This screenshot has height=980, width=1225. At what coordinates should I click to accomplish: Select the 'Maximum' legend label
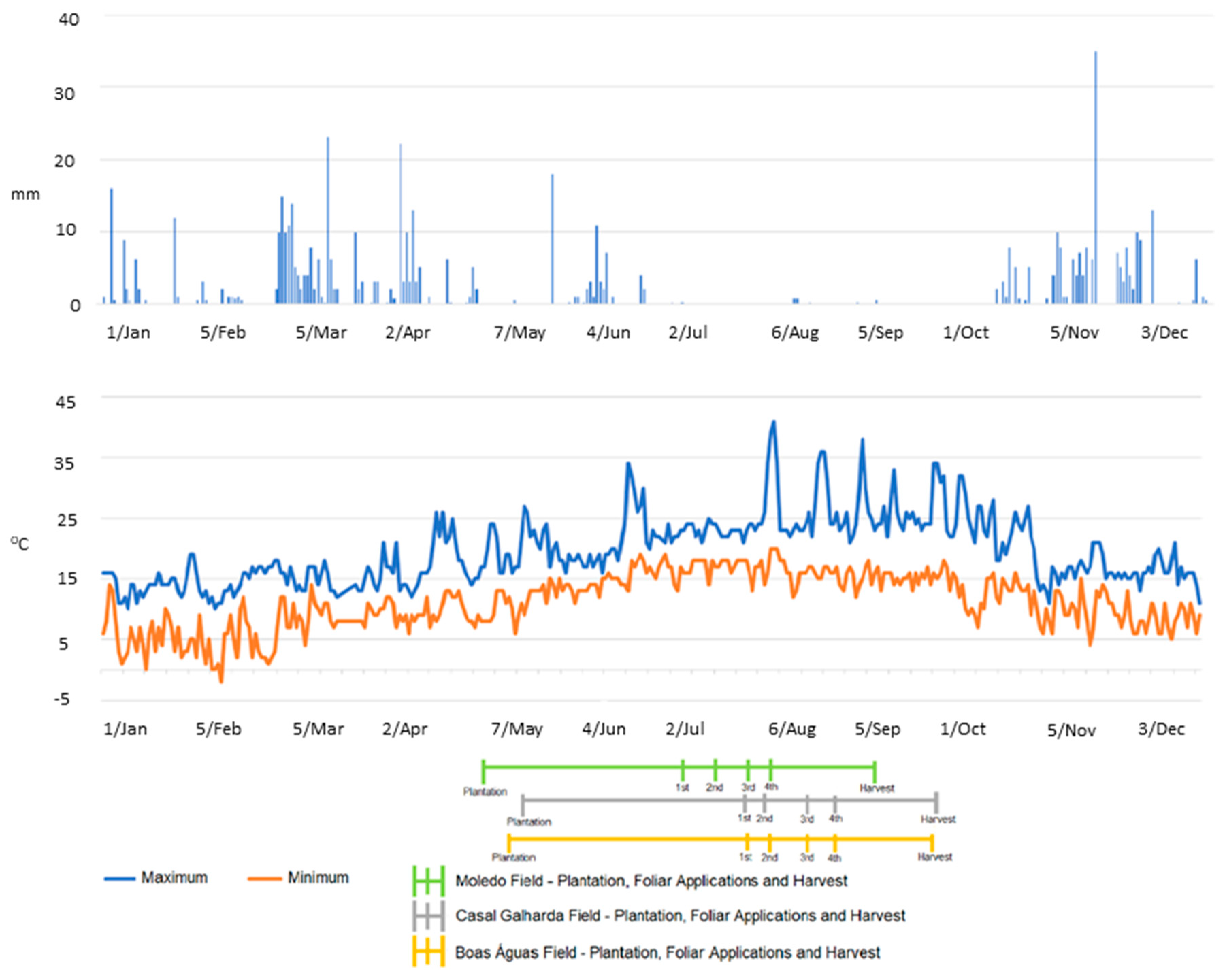tap(175, 878)
